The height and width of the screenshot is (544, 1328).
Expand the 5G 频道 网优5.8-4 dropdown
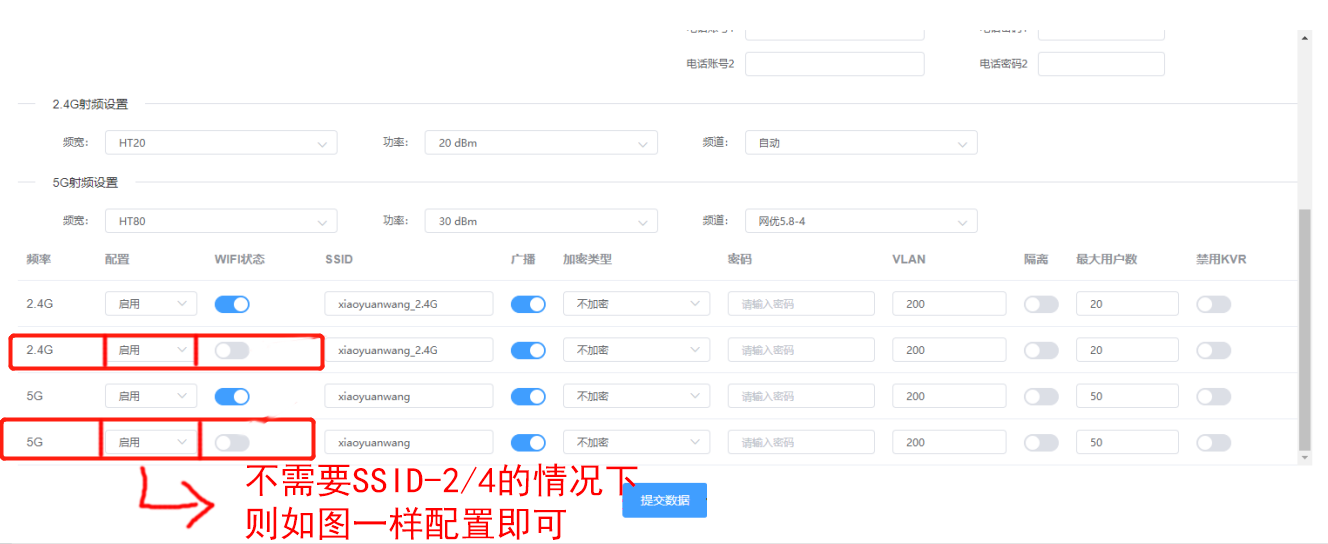pos(861,221)
